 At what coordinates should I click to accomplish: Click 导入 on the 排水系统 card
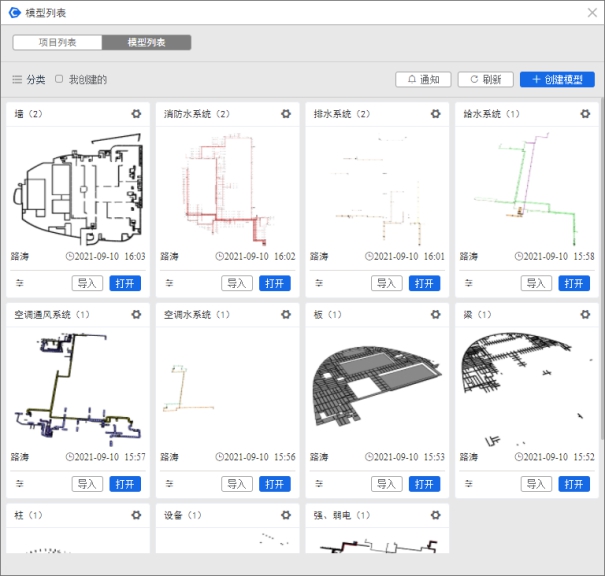pyautogui.click(x=386, y=283)
